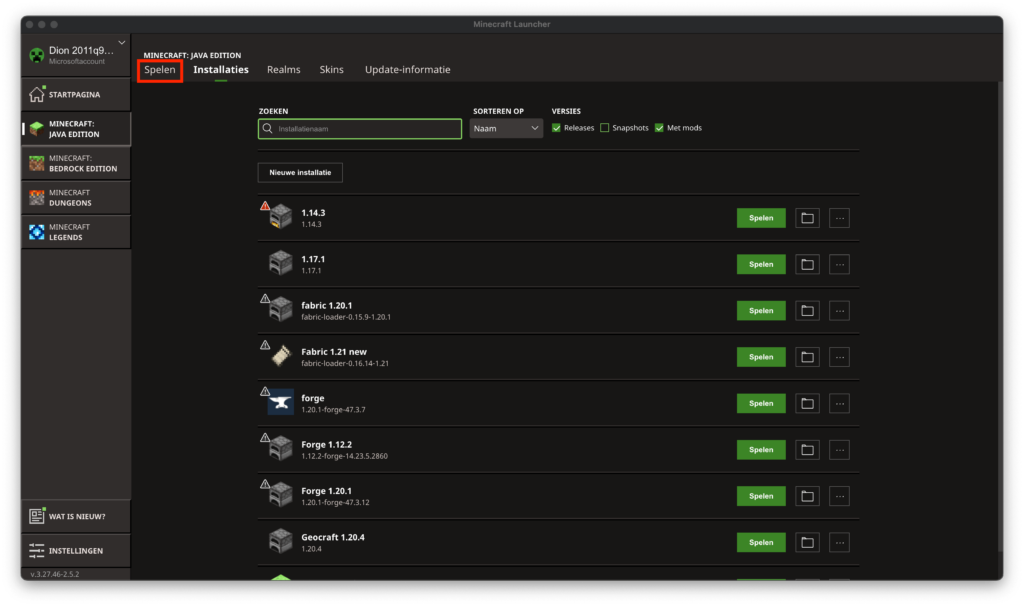The image size is (1024, 606).
Task: Toggle the Met mods checkbox
Action: 659,128
